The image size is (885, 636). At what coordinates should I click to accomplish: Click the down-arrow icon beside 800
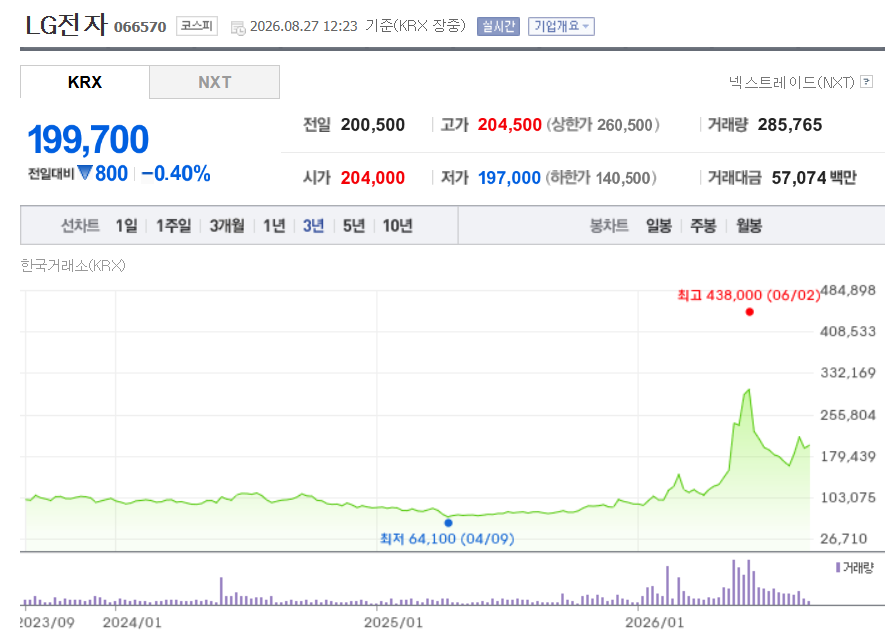(x=85, y=173)
